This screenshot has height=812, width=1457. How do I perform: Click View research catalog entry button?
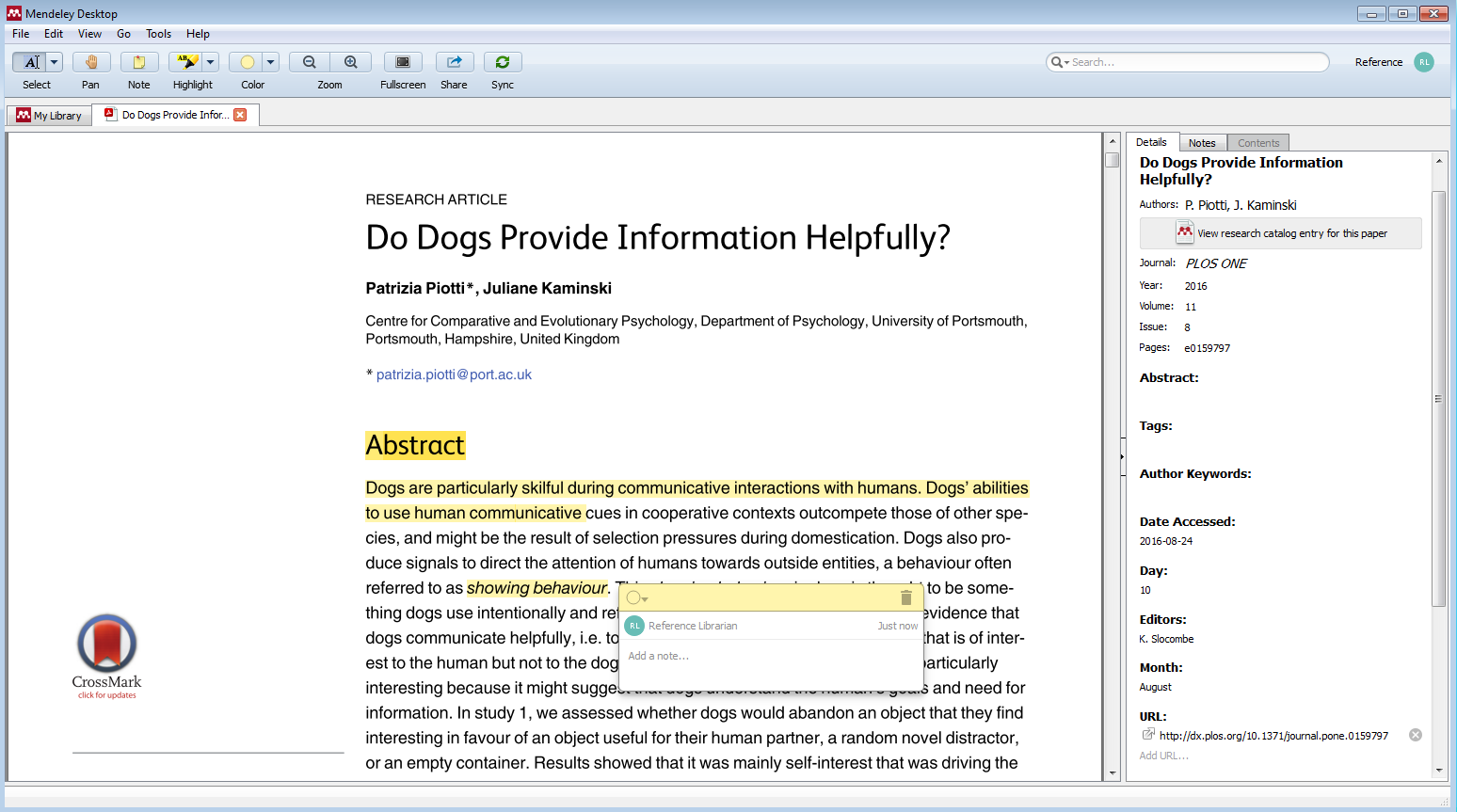pyautogui.click(x=1281, y=233)
